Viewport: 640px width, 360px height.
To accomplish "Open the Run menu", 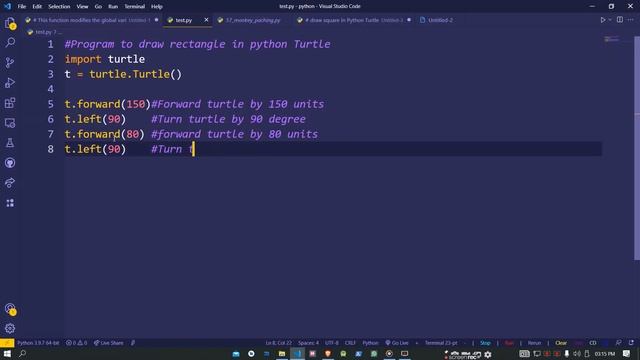I will pyautogui.click(x=113, y=7).
